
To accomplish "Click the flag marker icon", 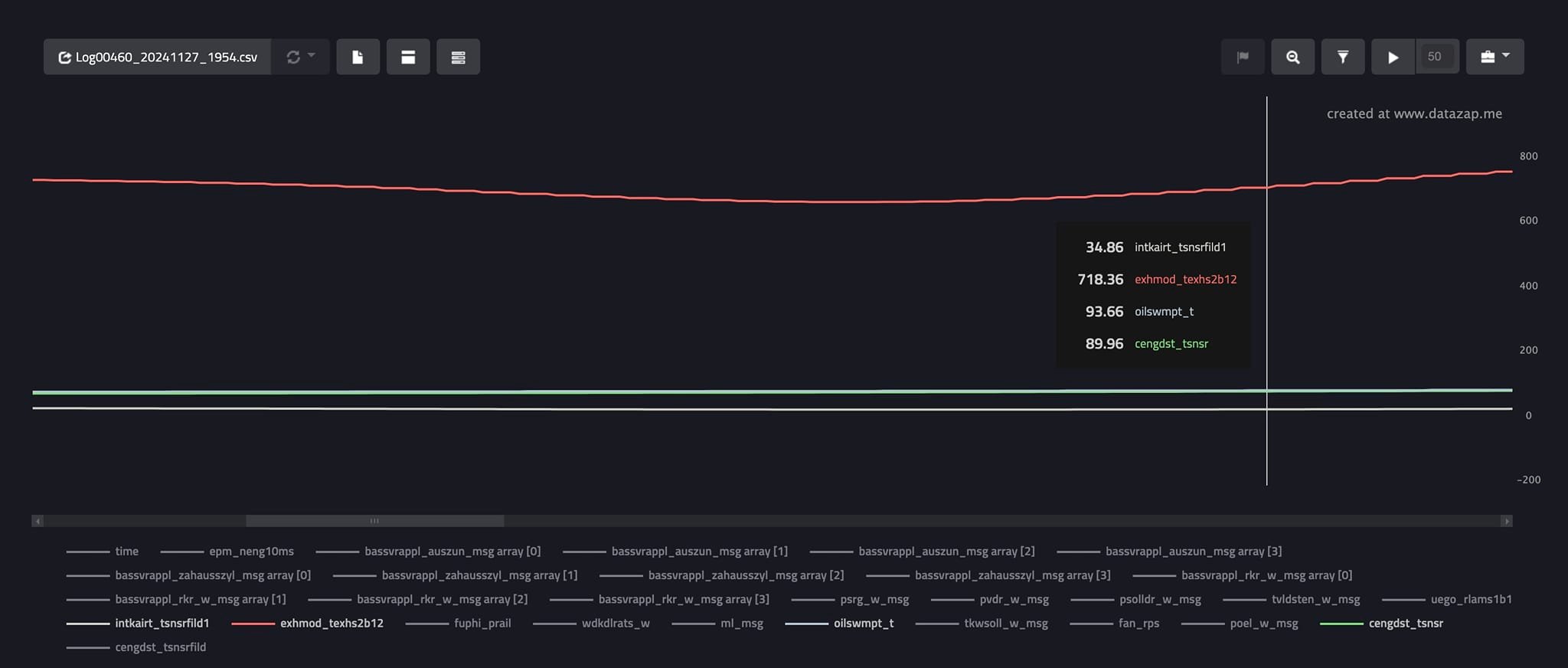I will (x=1243, y=57).
